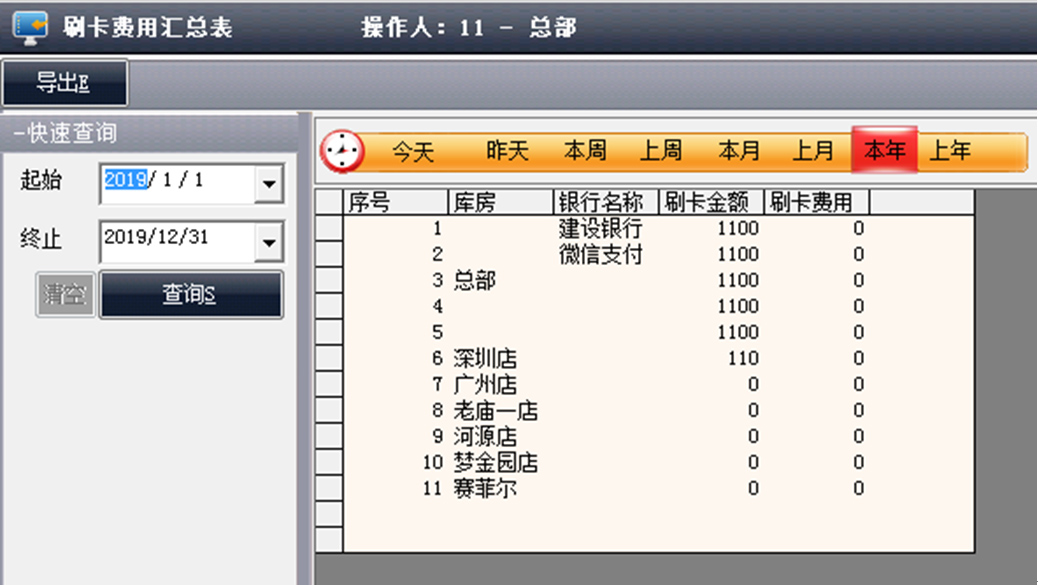Image resolution: width=1038 pixels, height=585 pixels.
Task: Click the 广州店 cell in row 7
Action: (x=485, y=384)
